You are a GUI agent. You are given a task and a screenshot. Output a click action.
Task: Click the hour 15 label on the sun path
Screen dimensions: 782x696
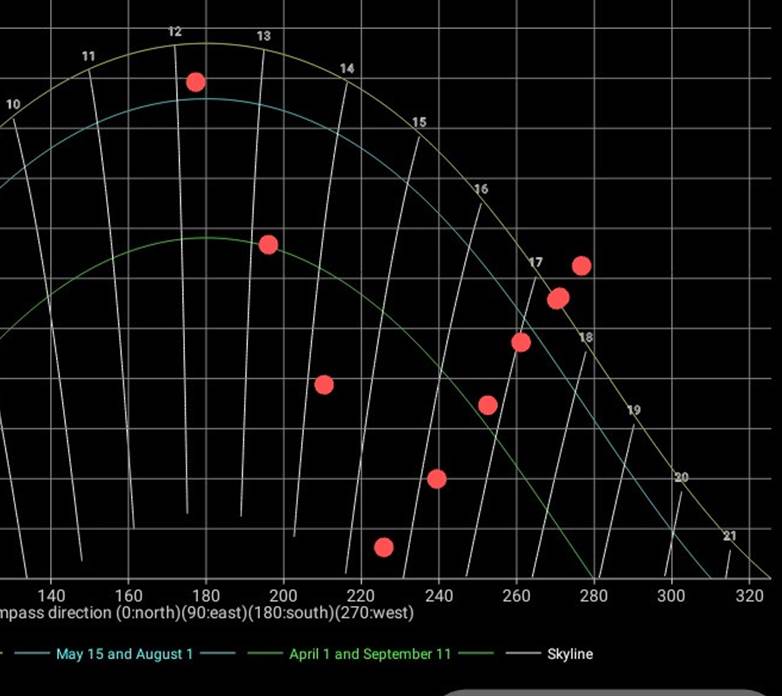point(419,122)
